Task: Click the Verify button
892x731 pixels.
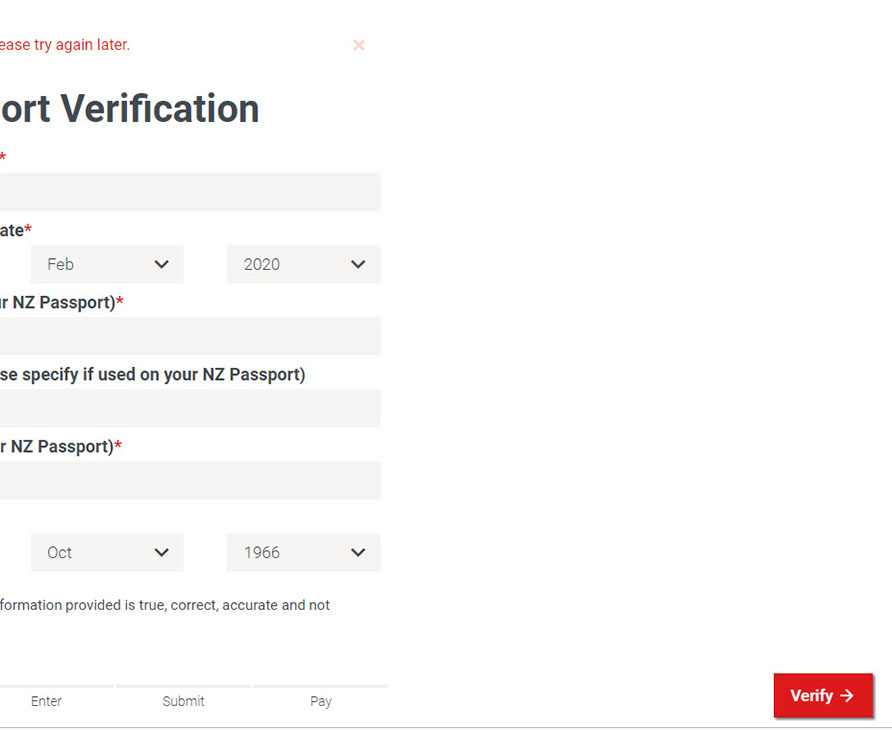Action: 822,696
